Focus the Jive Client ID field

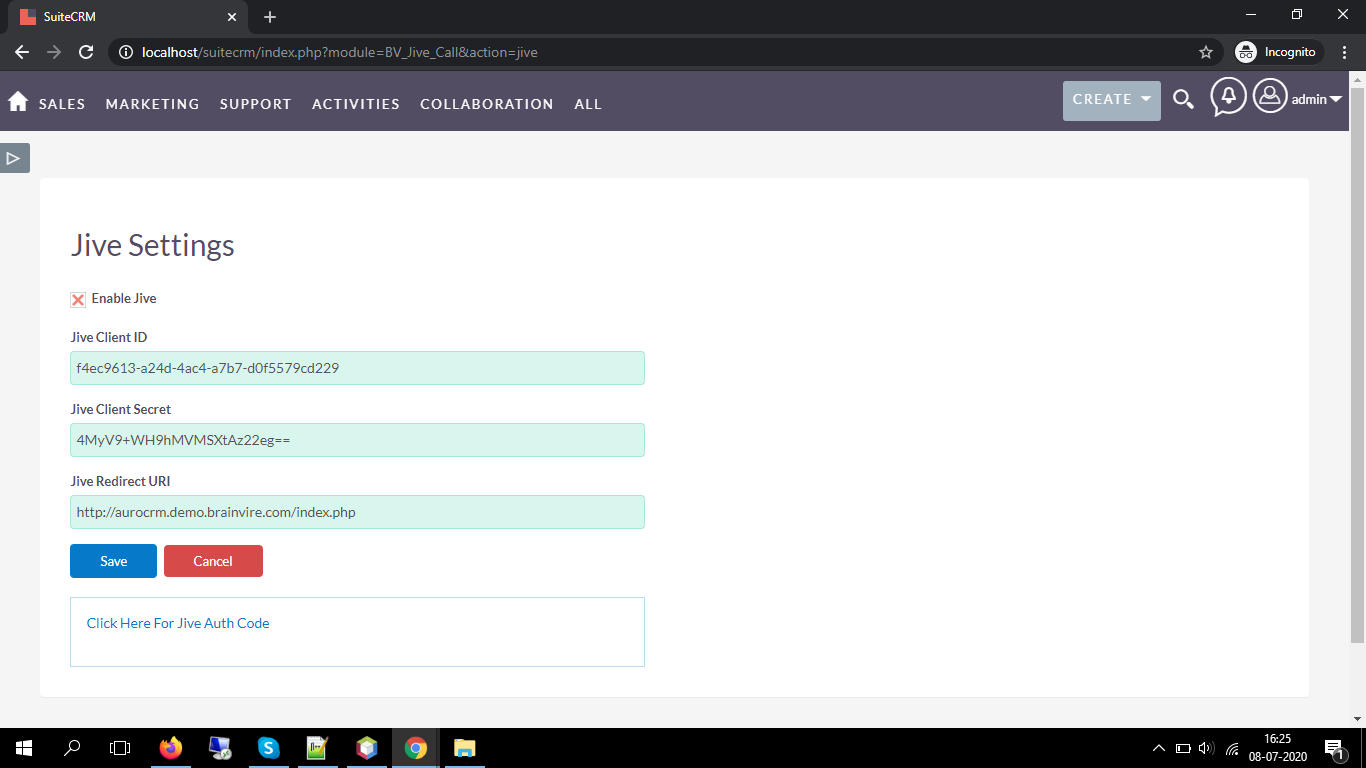(x=357, y=368)
